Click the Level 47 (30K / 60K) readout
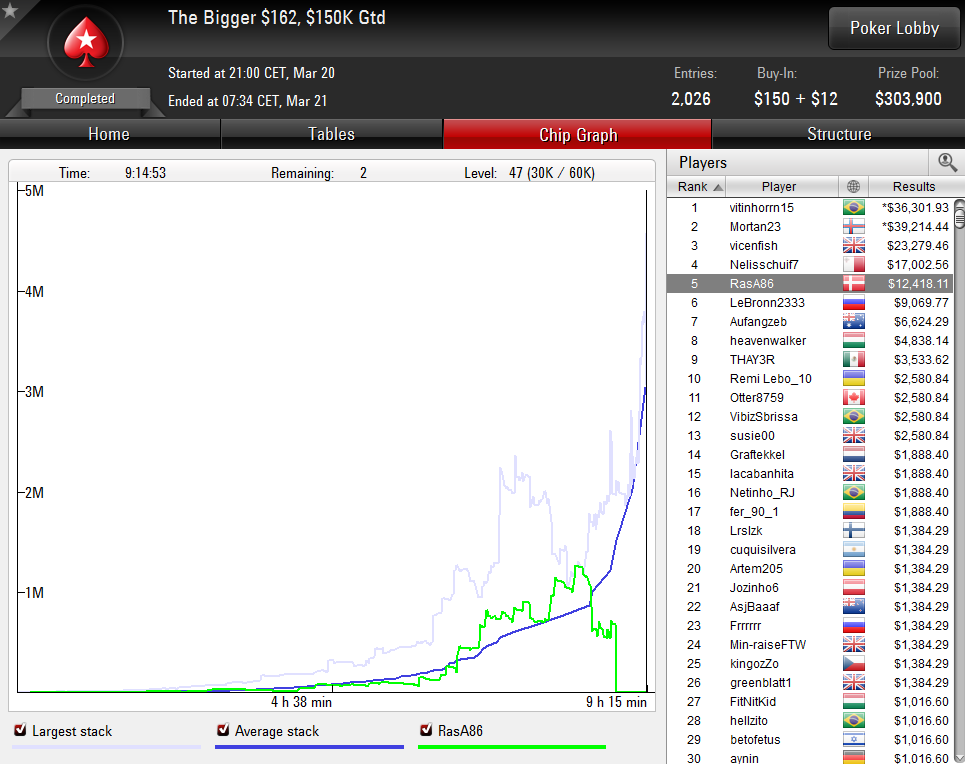The image size is (965, 764). (529, 173)
